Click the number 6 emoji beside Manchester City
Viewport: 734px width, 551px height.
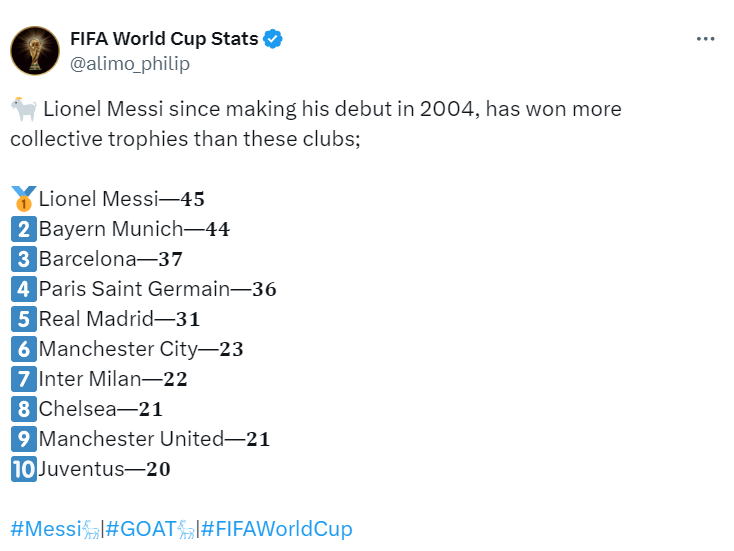23,349
